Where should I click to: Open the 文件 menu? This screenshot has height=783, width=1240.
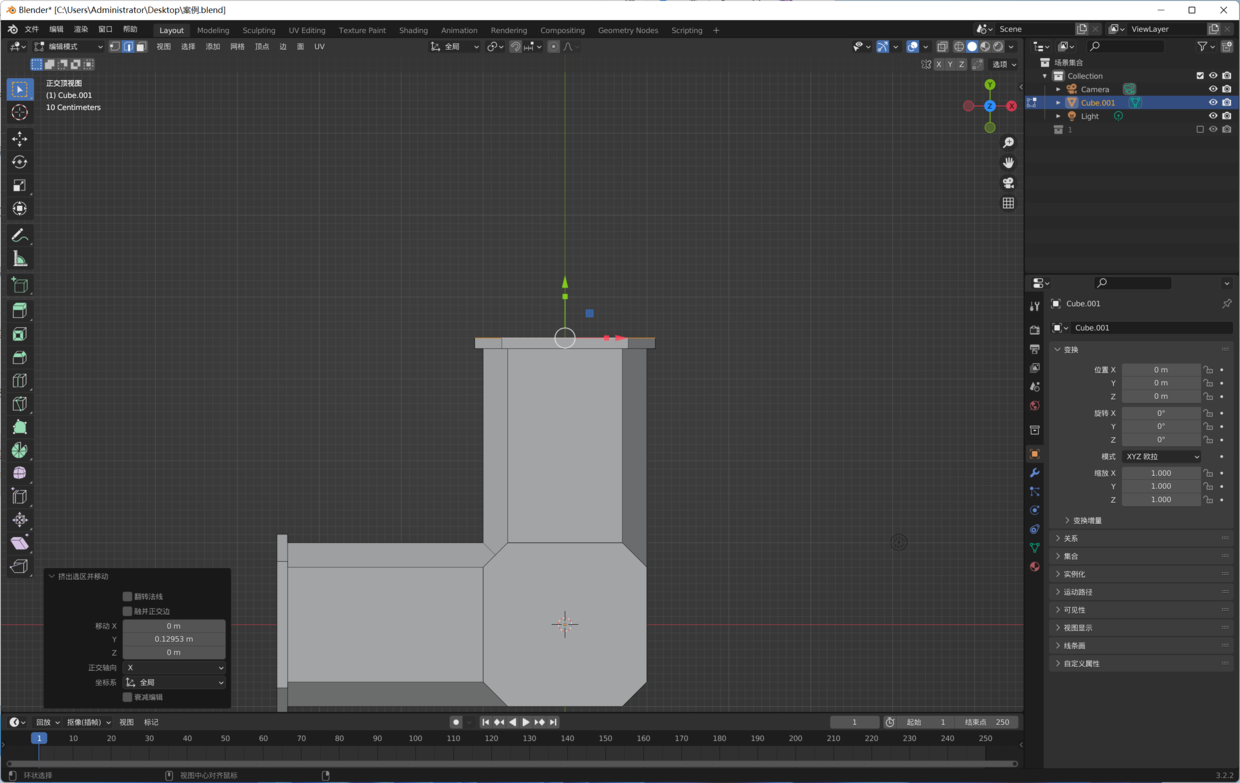click(32, 30)
